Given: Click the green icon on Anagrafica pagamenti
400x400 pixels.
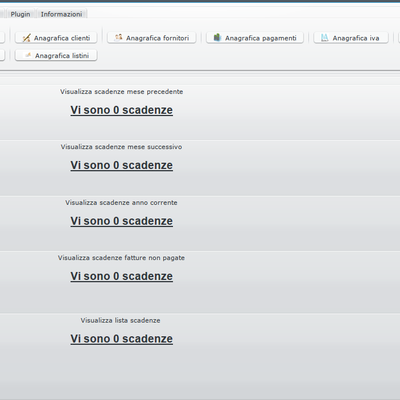Looking at the screenshot, I should coord(217,38).
